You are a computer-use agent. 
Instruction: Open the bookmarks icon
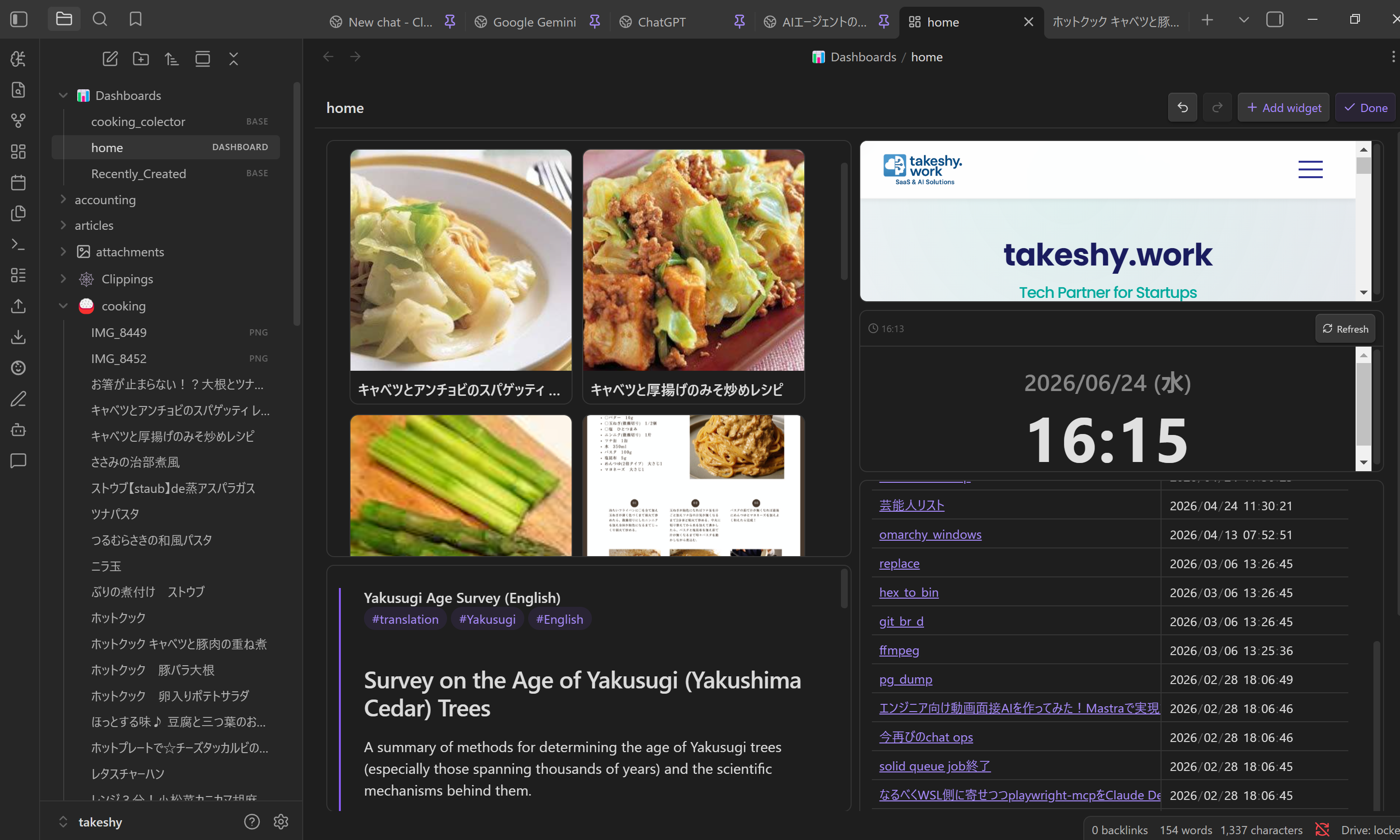pyautogui.click(x=135, y=19)
